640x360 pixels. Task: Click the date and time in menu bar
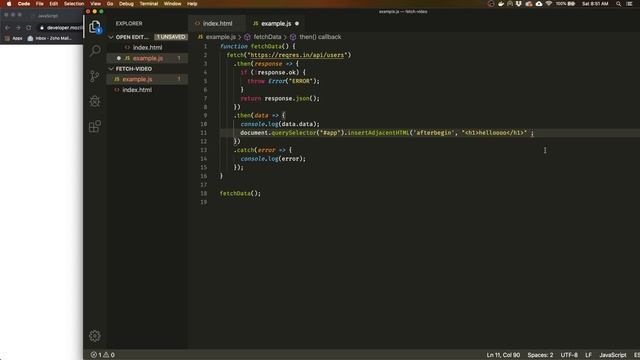click(595, 4)
